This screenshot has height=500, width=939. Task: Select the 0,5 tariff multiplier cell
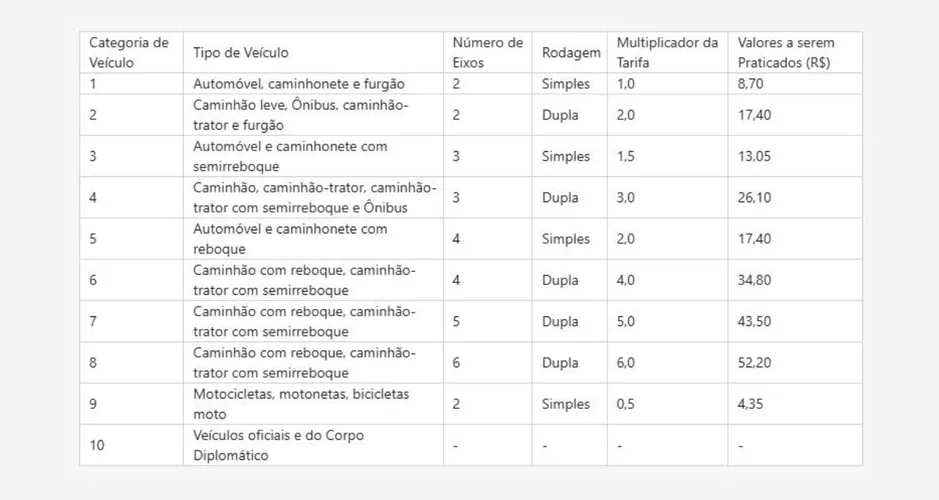[x=626, y=404]
